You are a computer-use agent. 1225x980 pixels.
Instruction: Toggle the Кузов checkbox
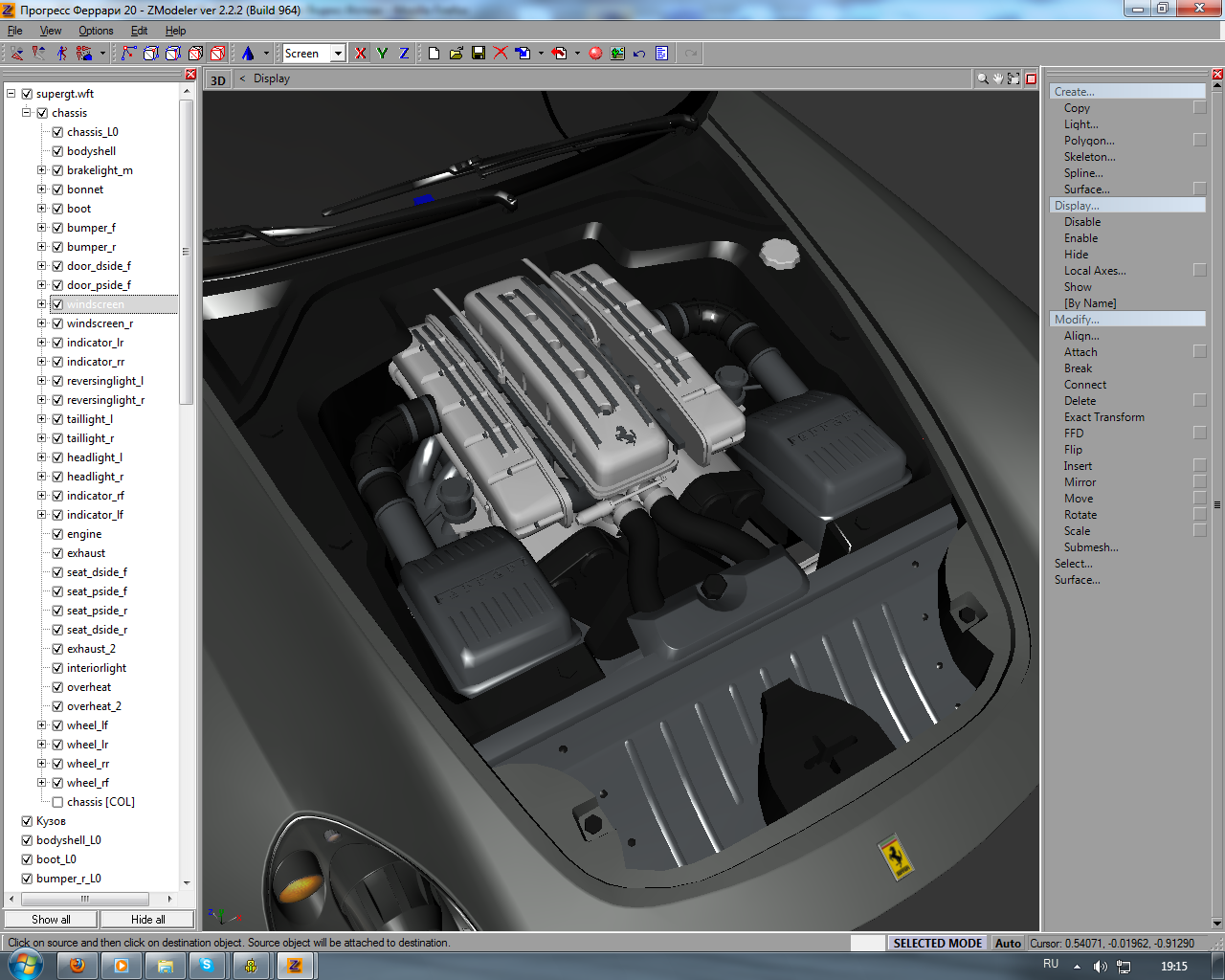click(x=27, y=821)
